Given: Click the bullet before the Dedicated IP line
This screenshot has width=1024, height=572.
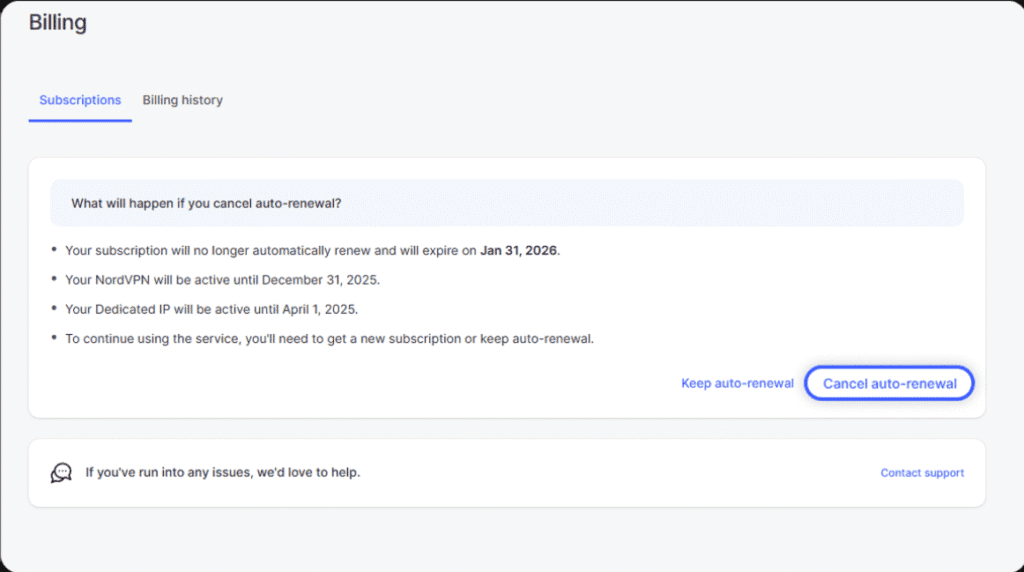Looking at the screenshot, I should 54,309.
